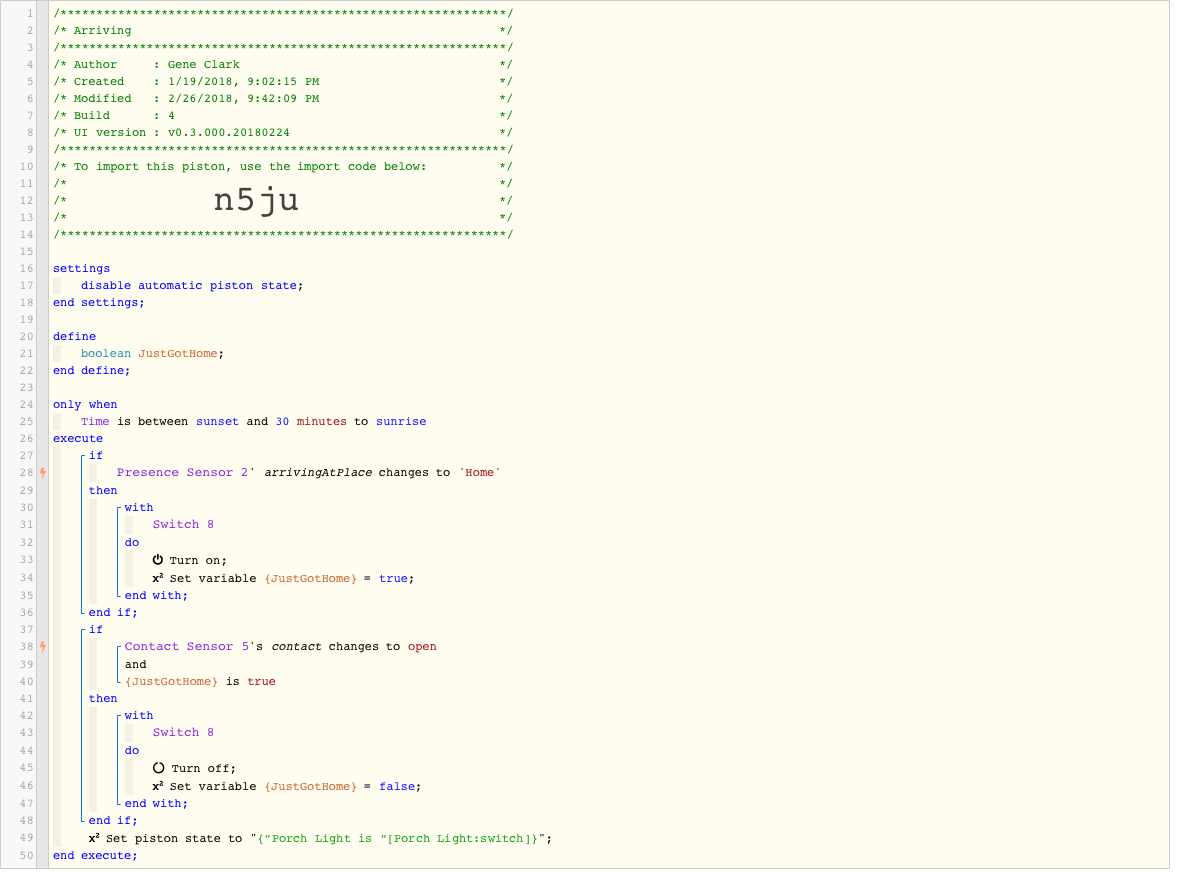Click the 'Turn on;' action
Screen dimensions: 1178x877
click(198, 561)
